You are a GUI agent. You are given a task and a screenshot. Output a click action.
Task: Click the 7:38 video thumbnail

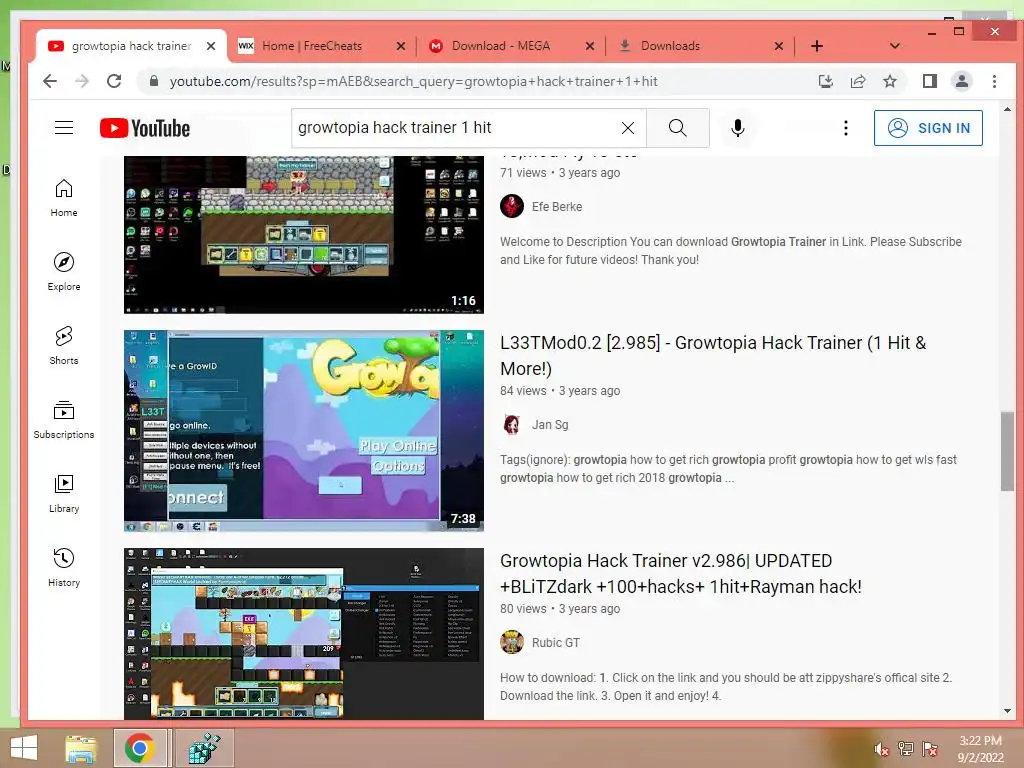(304, 431)
